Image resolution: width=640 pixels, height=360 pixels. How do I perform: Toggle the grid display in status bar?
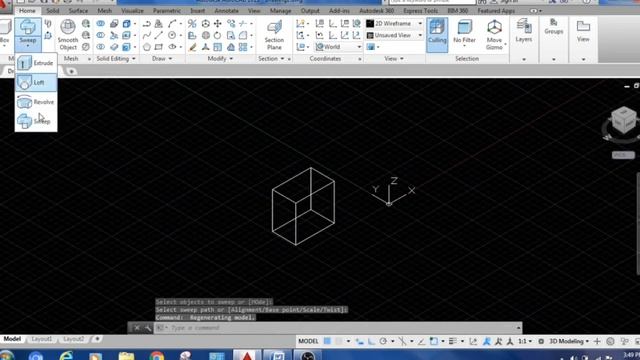(327, 341)
